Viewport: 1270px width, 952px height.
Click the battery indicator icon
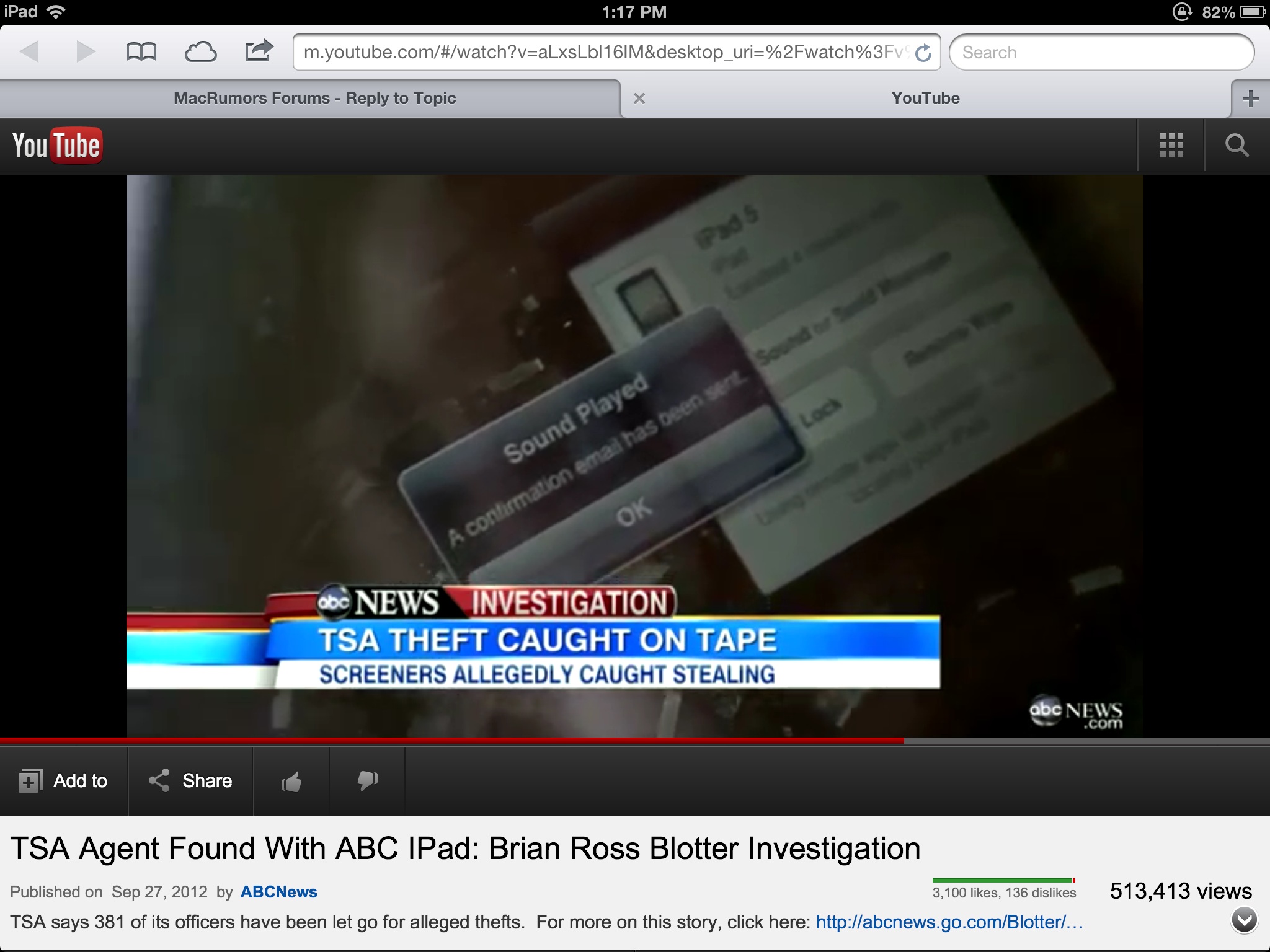[1252, 12]
